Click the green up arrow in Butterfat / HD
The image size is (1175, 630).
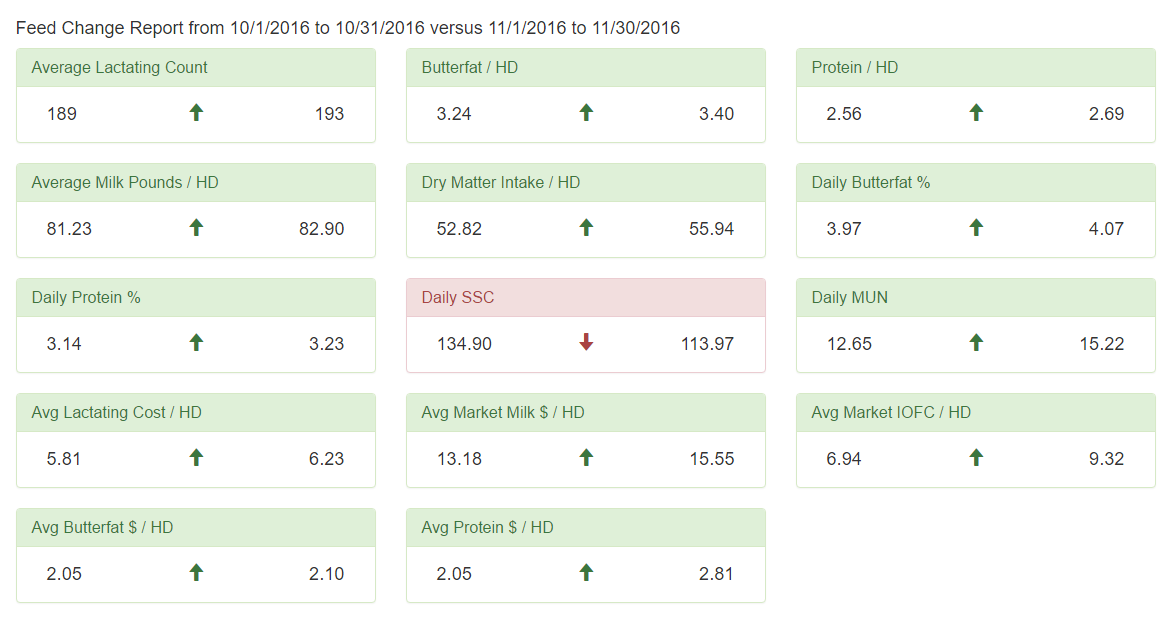[586, 113]
